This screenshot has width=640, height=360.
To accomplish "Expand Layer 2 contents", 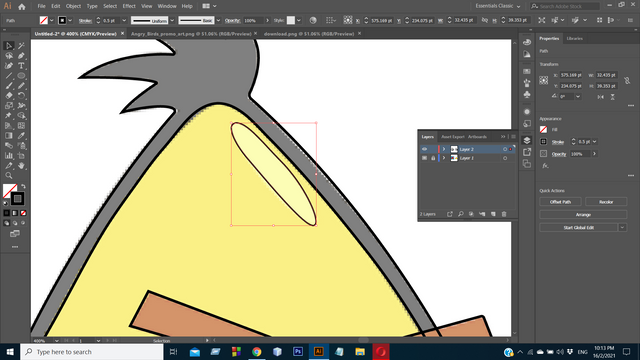I will [444, 149].
